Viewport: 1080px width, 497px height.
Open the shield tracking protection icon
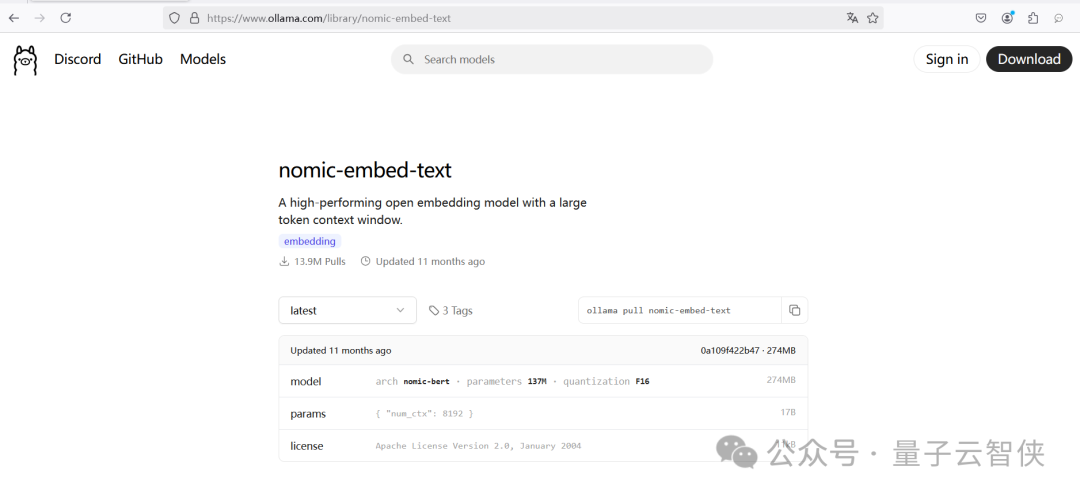175,18
